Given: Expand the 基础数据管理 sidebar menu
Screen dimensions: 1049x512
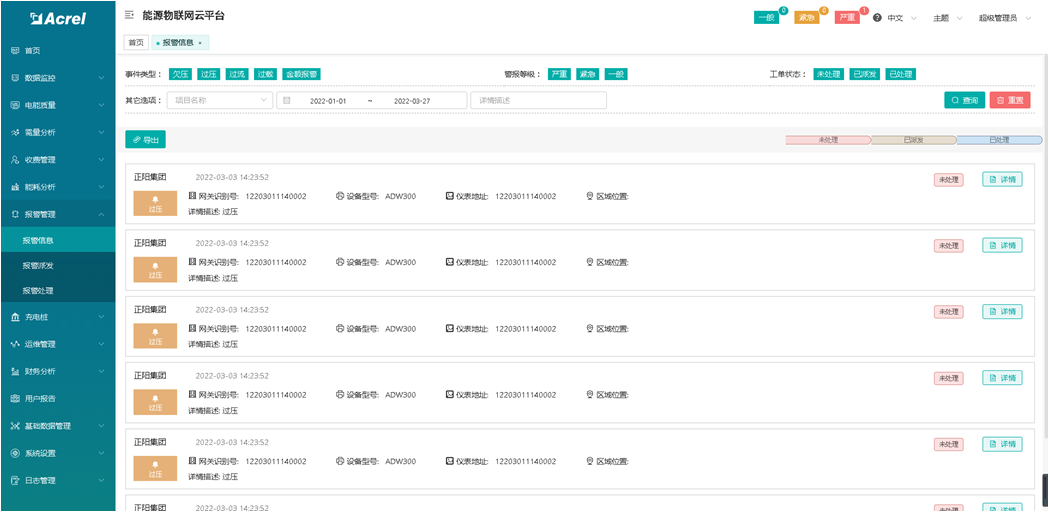Looking at the screenshot, I should click(x=58, y=426).
